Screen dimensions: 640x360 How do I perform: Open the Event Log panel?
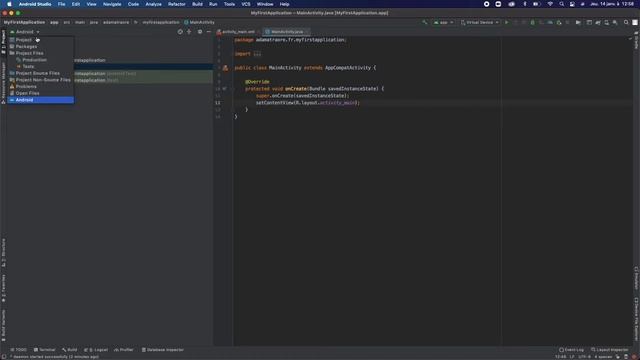(x=571, y=350)
